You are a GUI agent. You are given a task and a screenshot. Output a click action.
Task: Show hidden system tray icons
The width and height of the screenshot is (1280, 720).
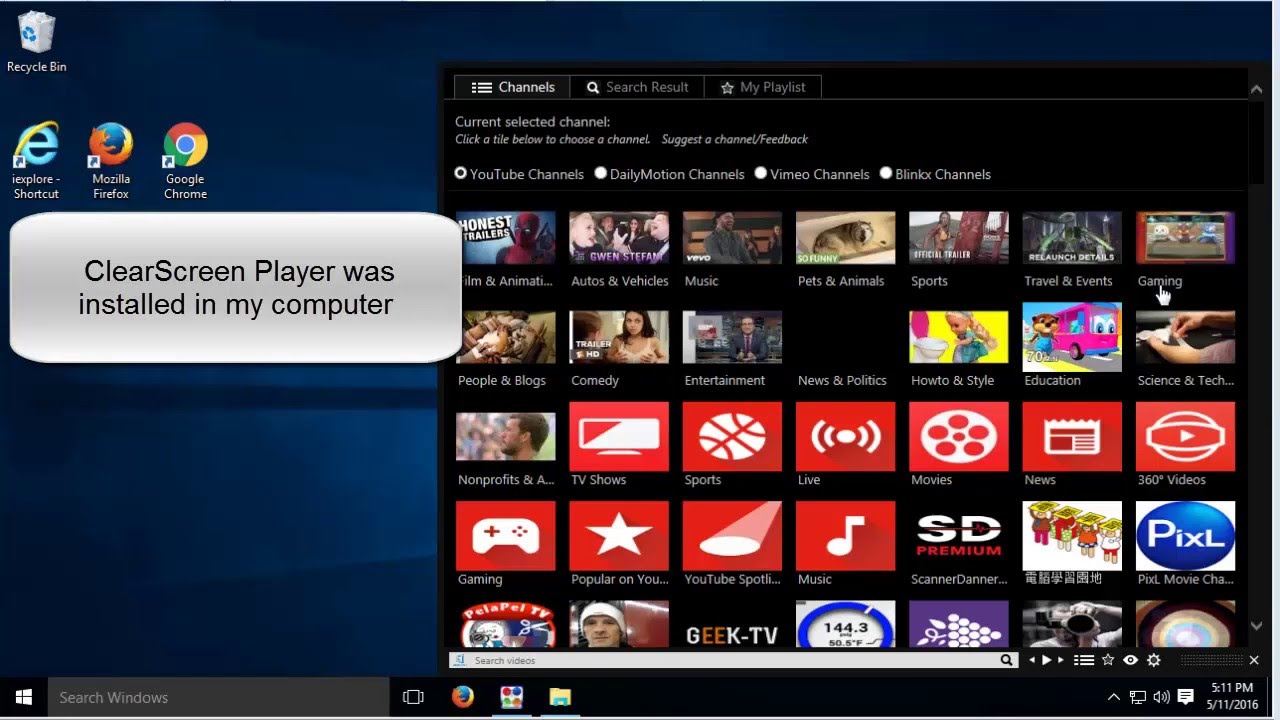pyautogui.click(x=1114, y=697)
